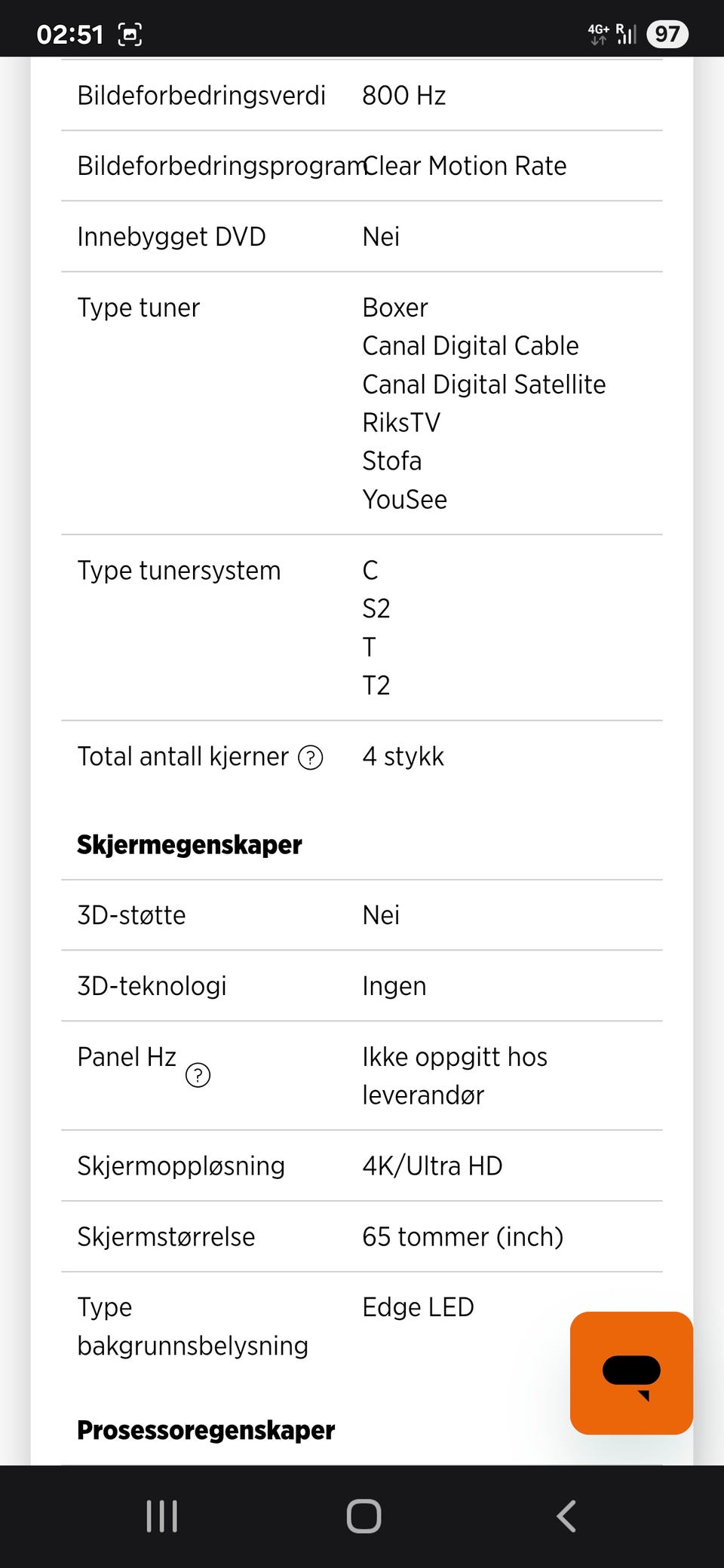Tap the Edge LED backlight value
Image resolution: width=724 pixels, height=1568 pixels.
(x=418, y=1307)
